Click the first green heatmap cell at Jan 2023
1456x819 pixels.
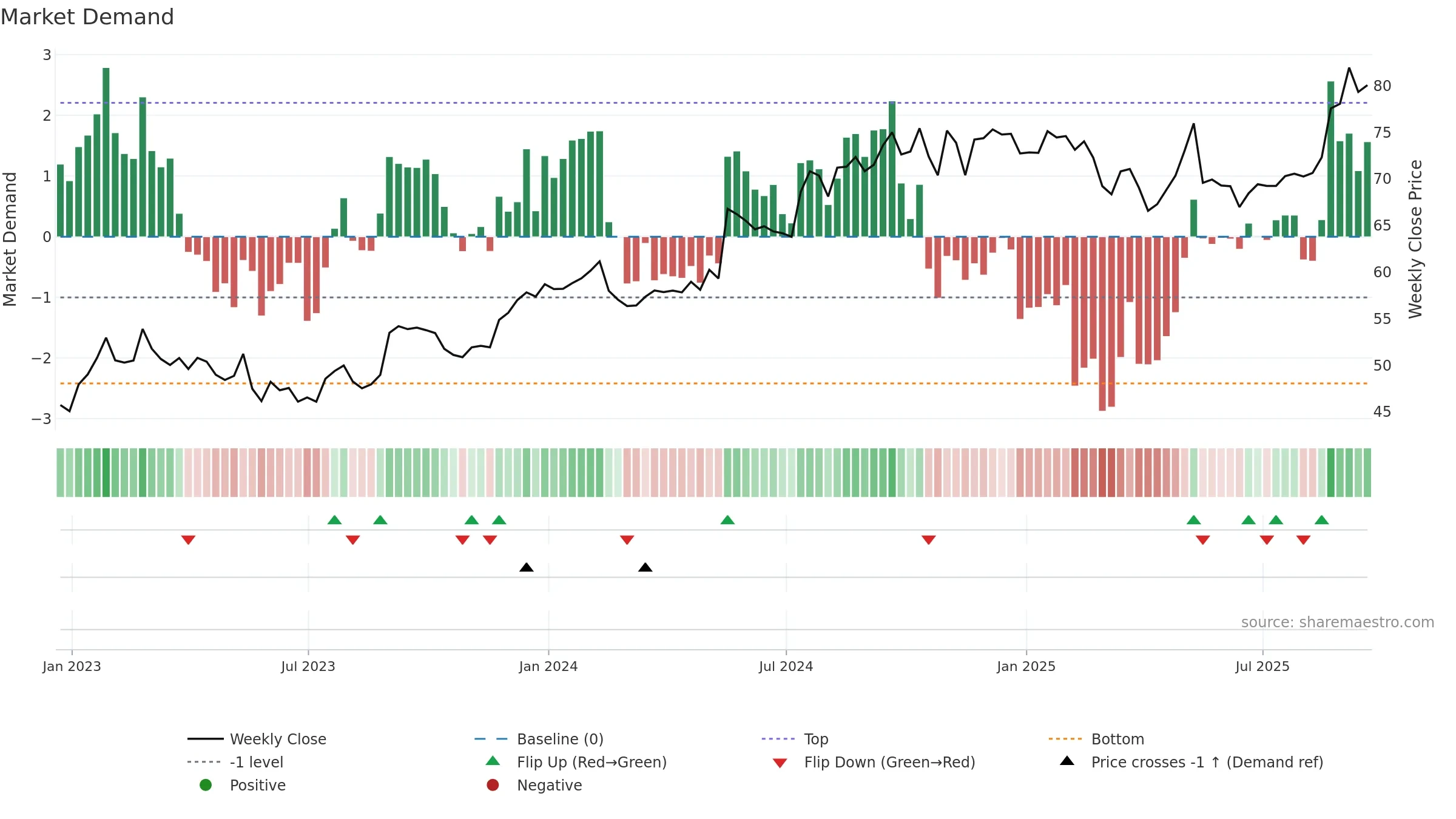[x=61, y=473]
